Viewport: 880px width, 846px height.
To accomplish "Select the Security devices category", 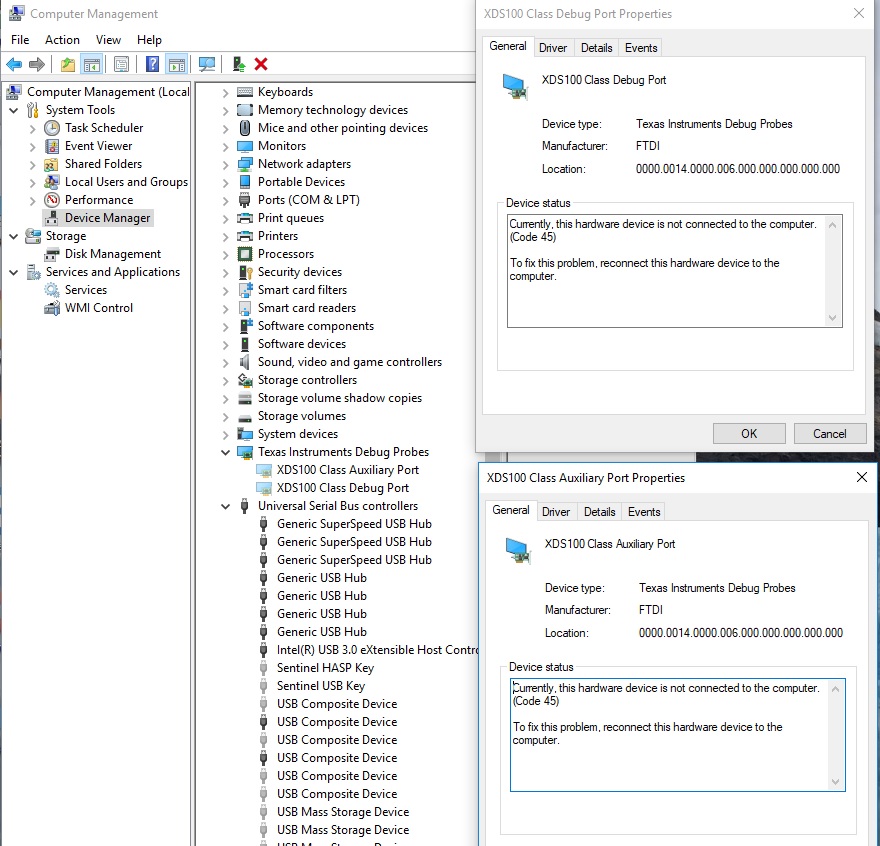I will (300, 272).
